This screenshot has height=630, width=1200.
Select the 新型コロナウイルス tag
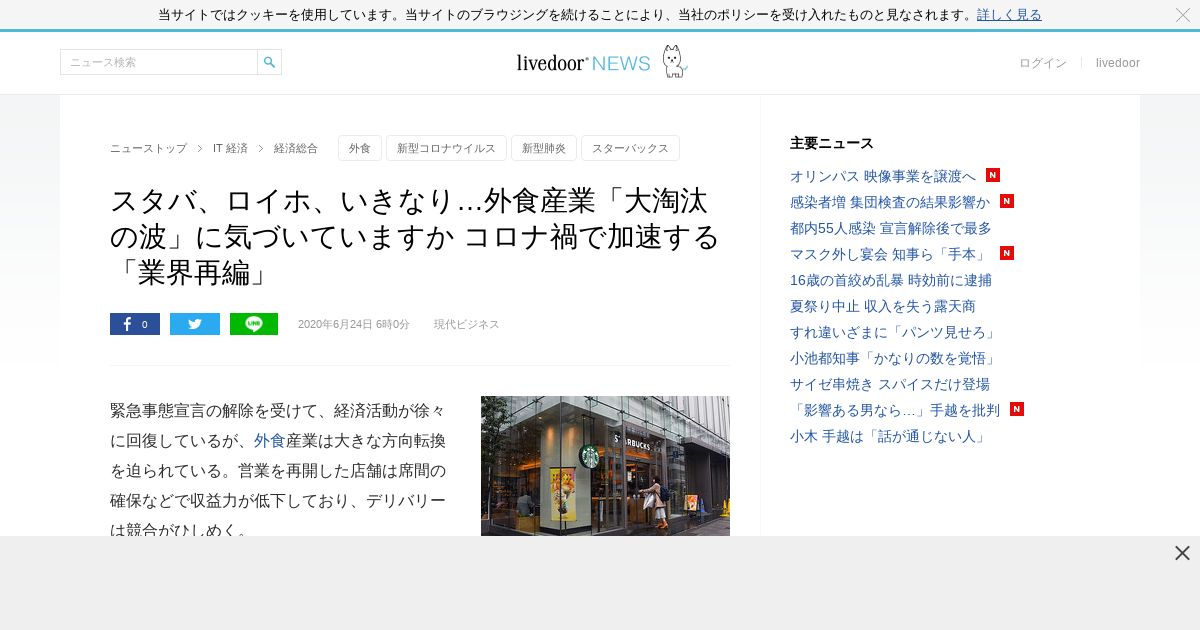tap(446, 148)
